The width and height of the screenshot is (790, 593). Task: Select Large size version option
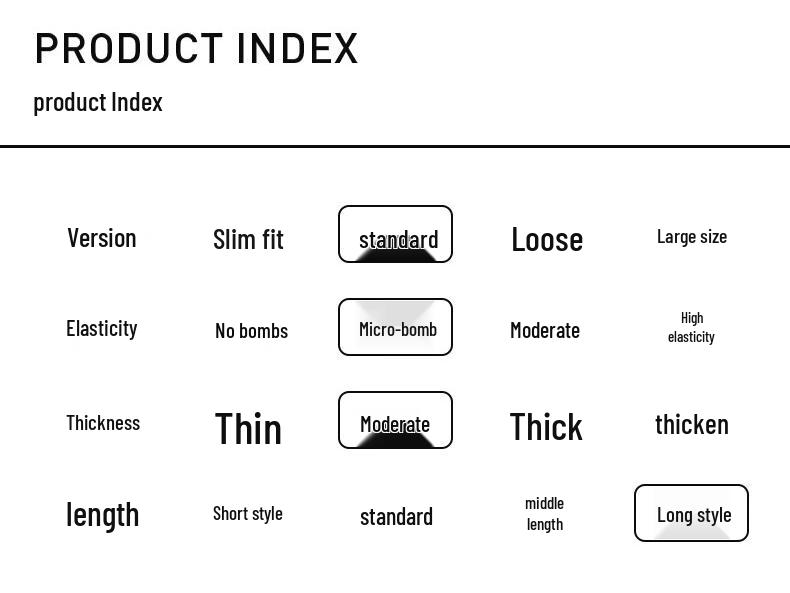click(692, 237)
